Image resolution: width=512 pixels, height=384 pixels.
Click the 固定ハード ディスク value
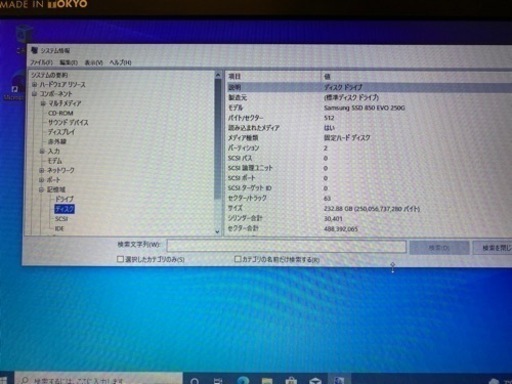pos(347,138)
